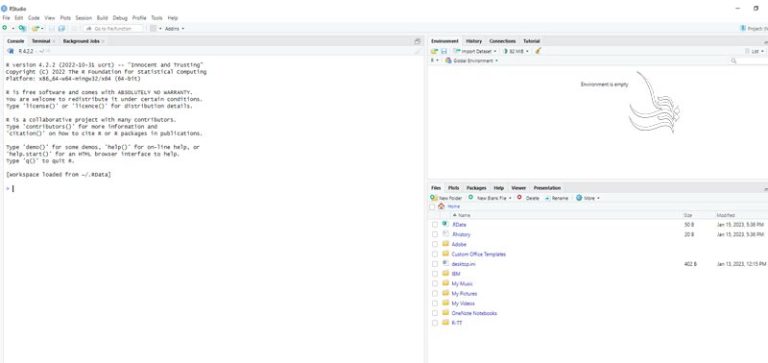768x363 pixels.
Task: Tick the checkbox for Adobe folder
Action: coord(434,244)
